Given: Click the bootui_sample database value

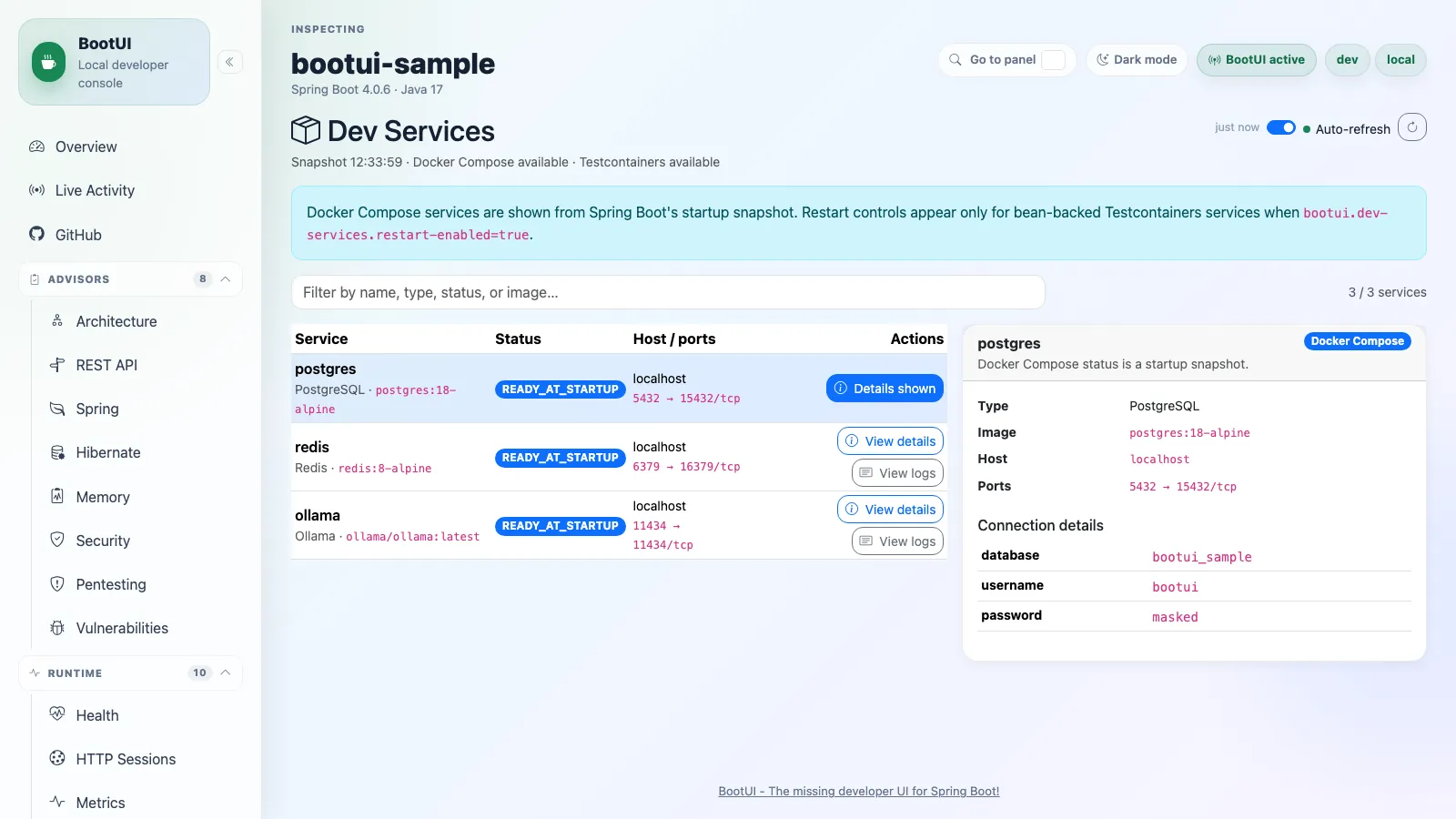Looking at the screenshot, I should pos(1201,557).
